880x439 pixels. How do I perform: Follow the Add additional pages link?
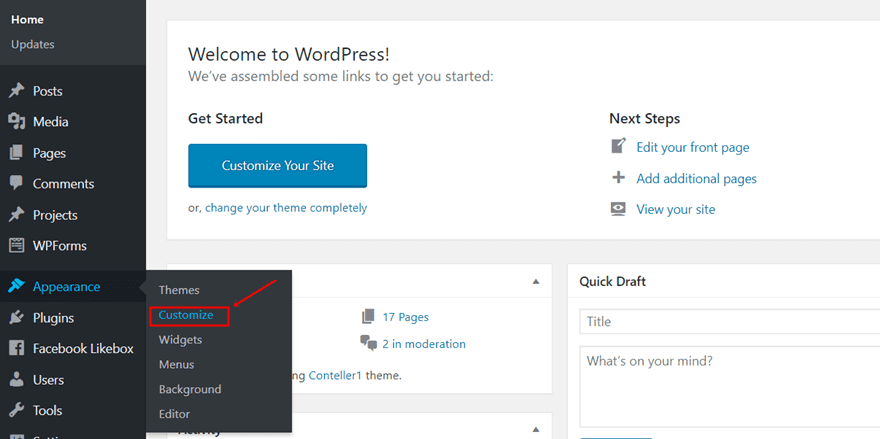pyautogui.click(x=696, y=179)
